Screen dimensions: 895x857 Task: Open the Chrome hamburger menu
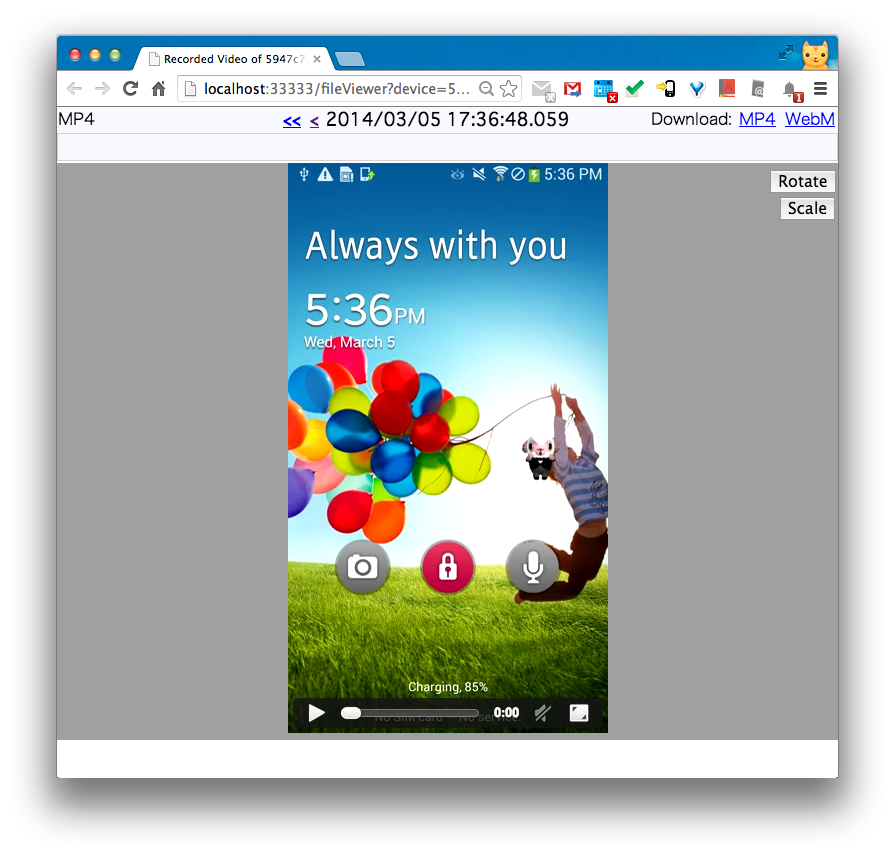click(820, 88)
